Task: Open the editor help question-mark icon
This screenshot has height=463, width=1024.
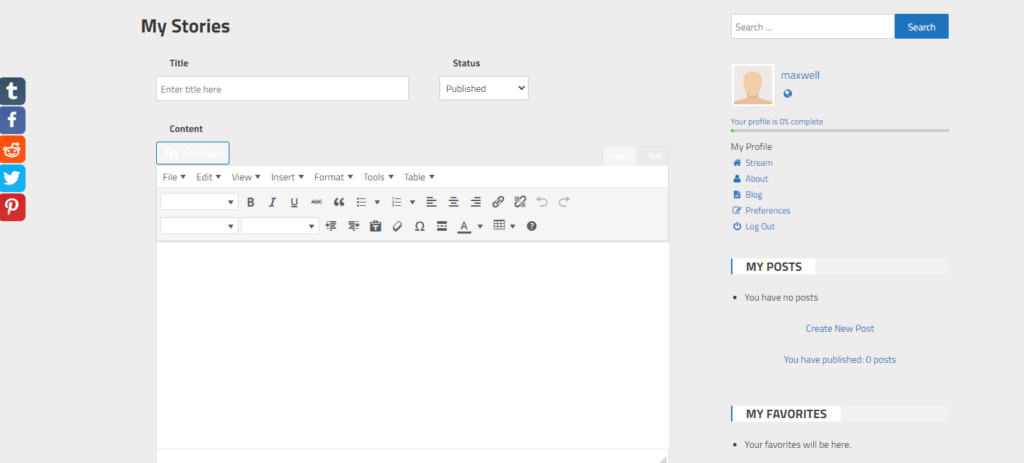Action: click(532, 226)
